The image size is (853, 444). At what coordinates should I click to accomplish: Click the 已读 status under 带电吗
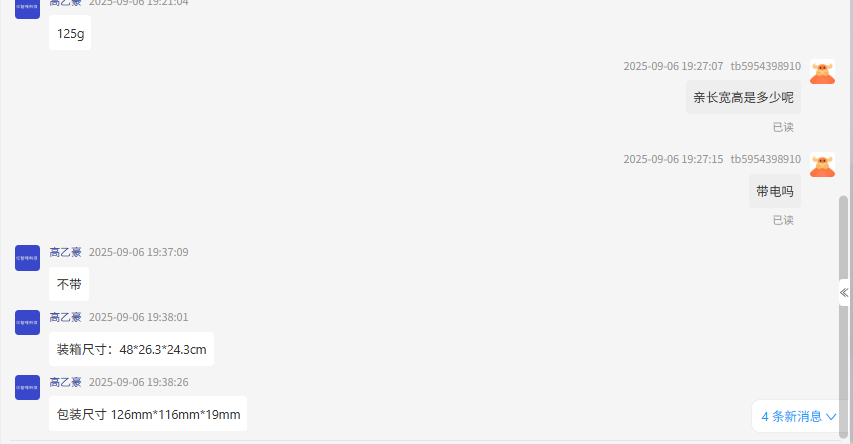783,220
